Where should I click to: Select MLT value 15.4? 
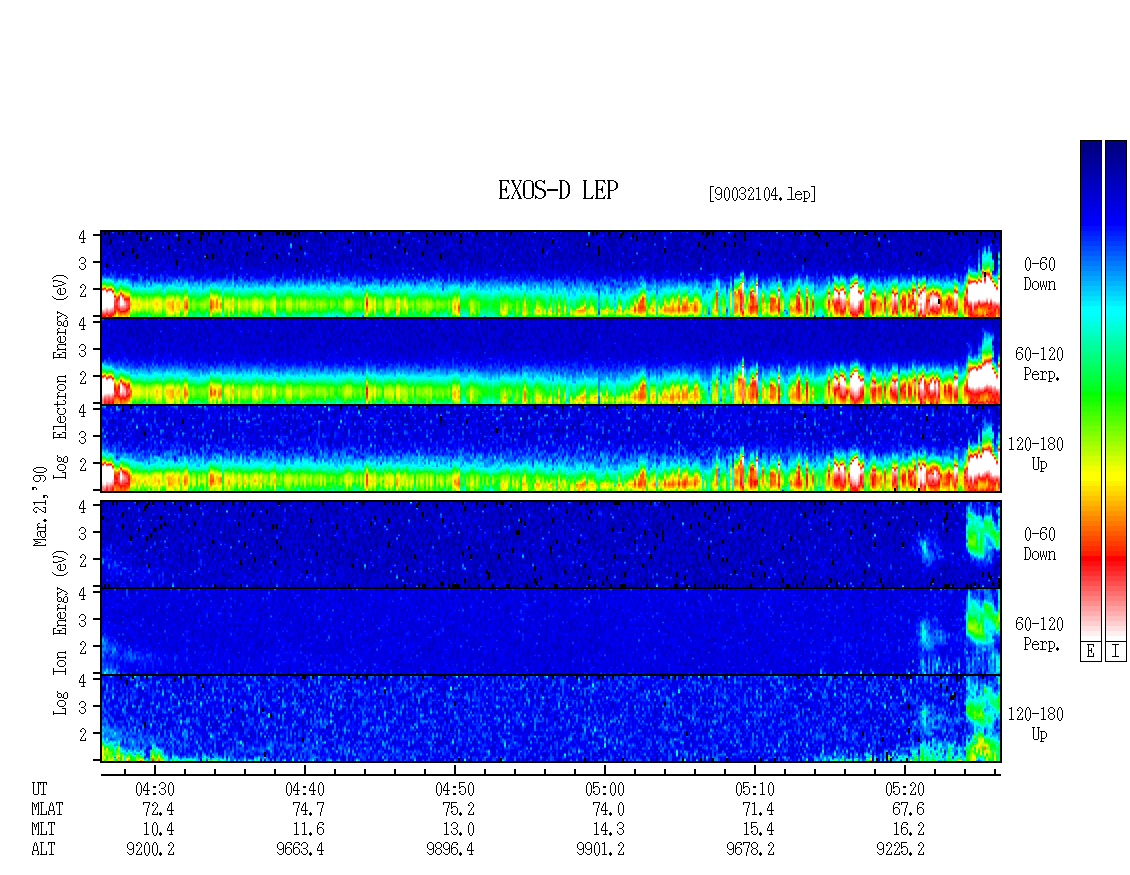[x=758, y=830]
